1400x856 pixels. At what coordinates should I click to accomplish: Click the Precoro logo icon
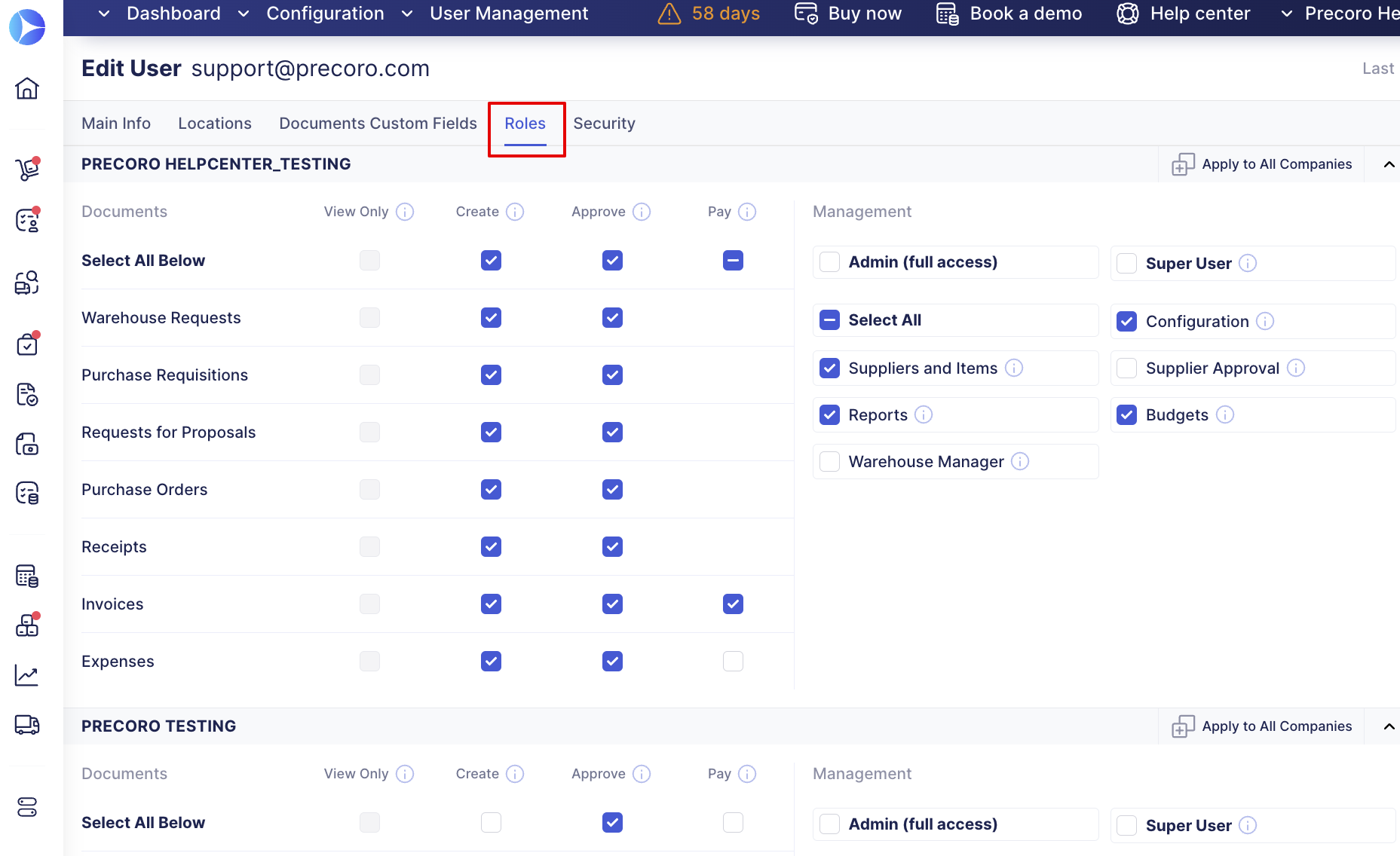(x=27, y=27)
